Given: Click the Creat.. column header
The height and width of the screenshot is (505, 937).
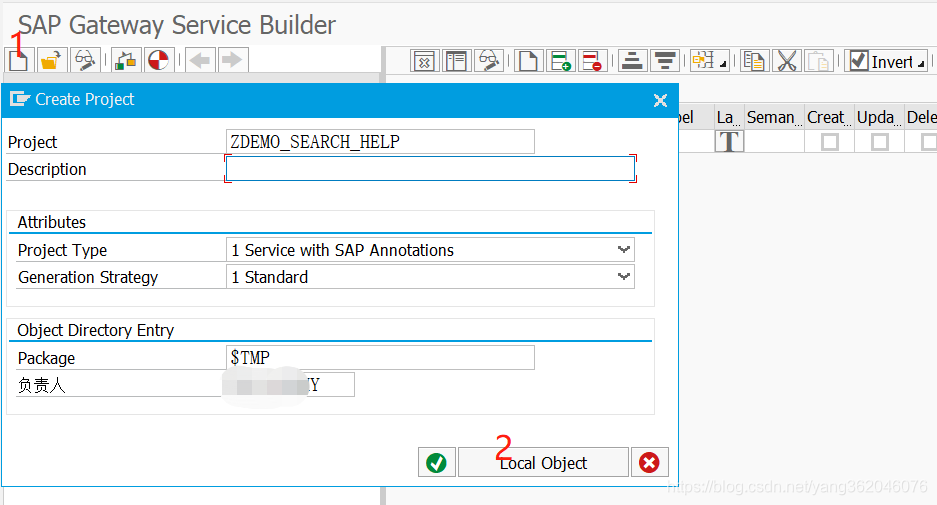Looking at the screenshot, I should [829, 117].
